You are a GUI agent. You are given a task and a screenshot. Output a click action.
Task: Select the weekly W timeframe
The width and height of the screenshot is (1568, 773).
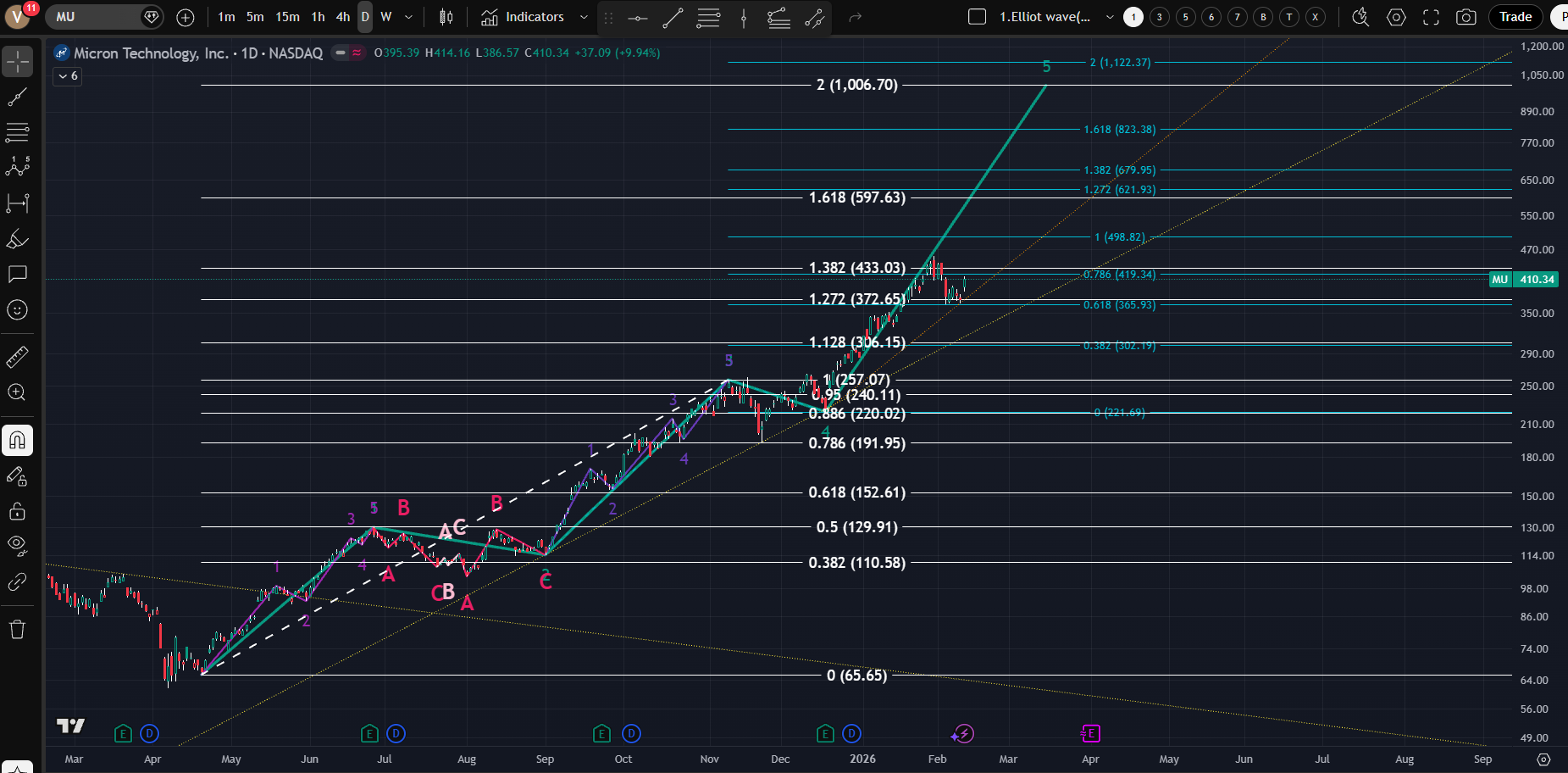point(385,17)
